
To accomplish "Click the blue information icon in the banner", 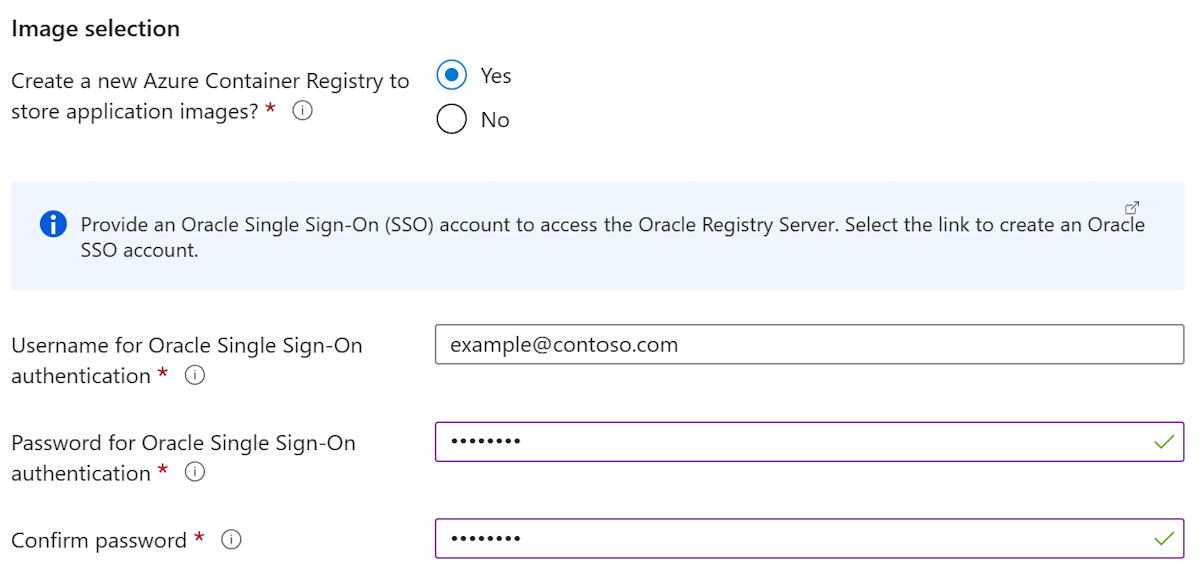I will (53, 224).
